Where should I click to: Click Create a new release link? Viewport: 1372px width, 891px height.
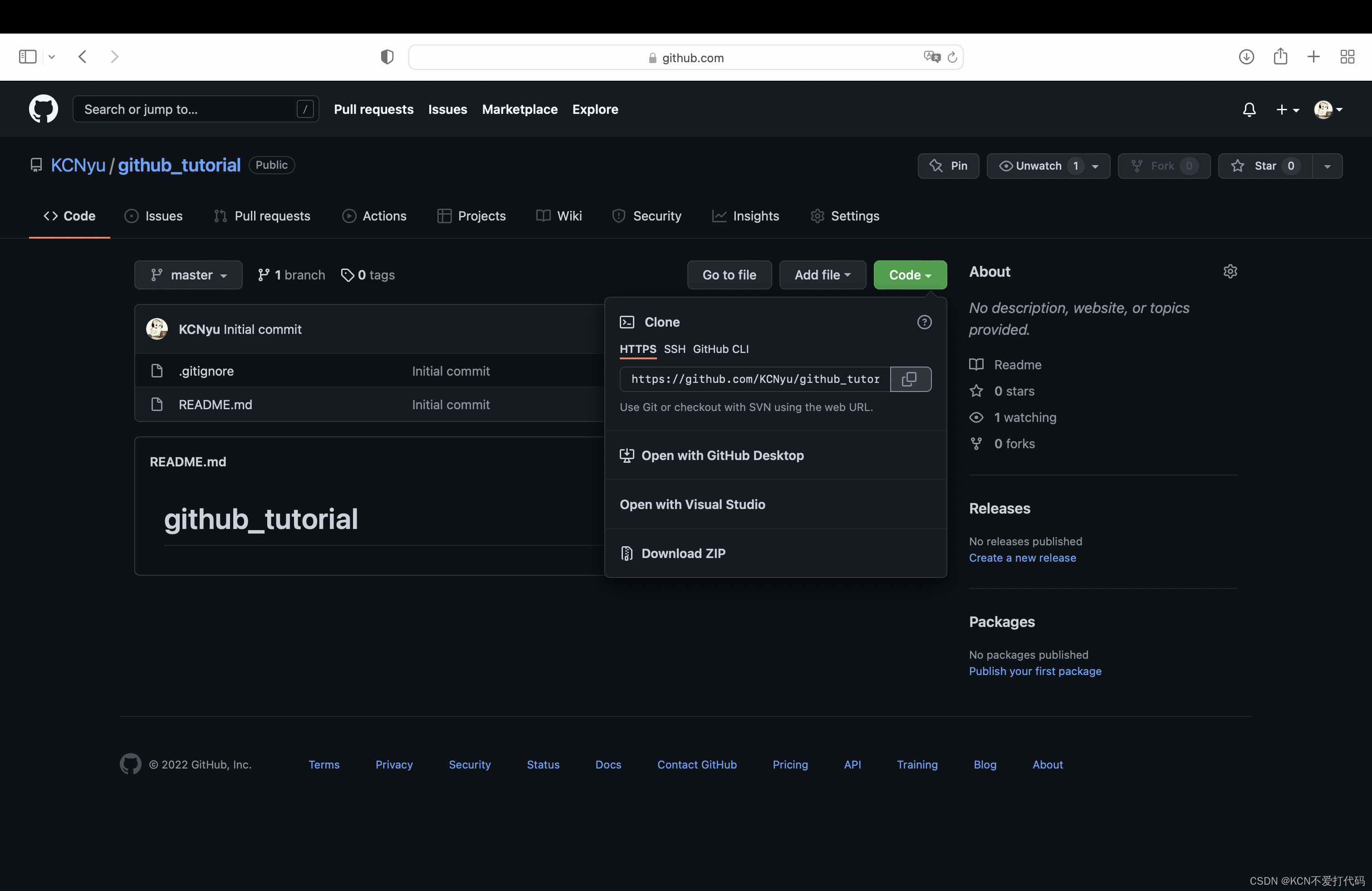[x=1022, y=557]
